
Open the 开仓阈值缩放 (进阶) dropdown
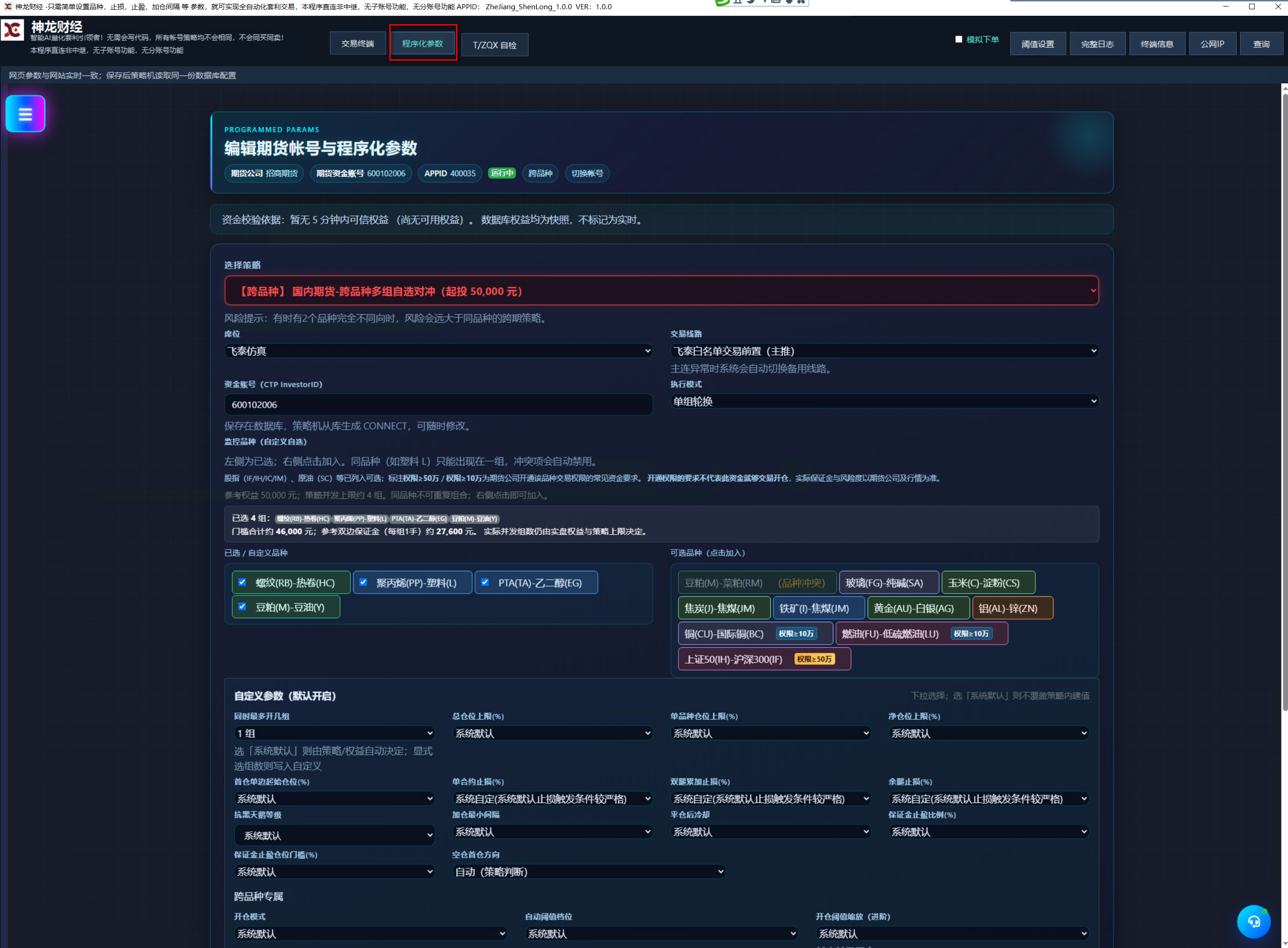coord(952,934)
